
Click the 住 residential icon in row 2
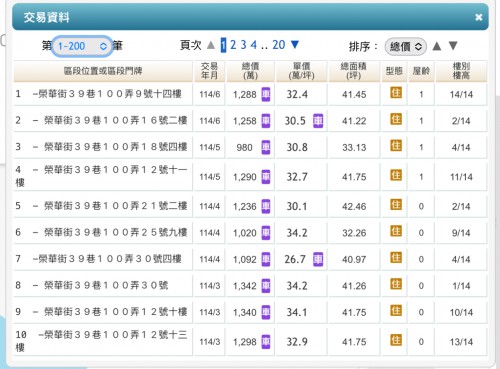click(396, 119)
